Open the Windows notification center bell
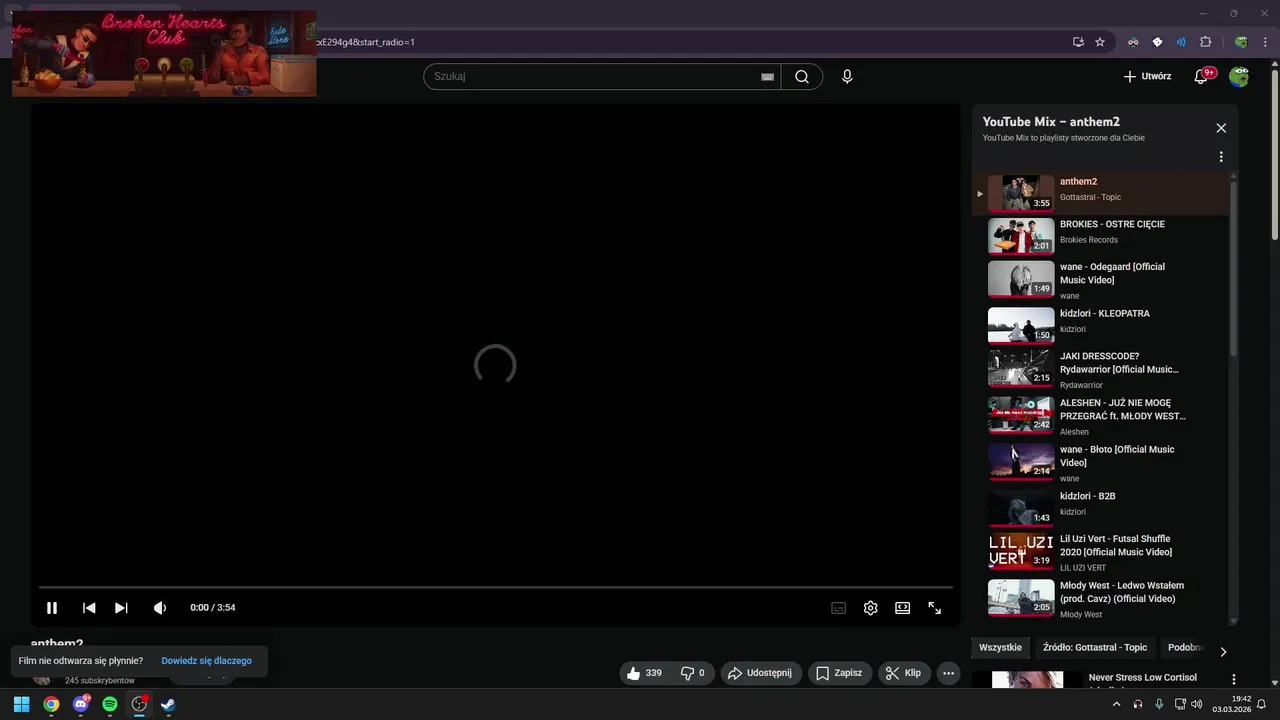 [1262, 704]
